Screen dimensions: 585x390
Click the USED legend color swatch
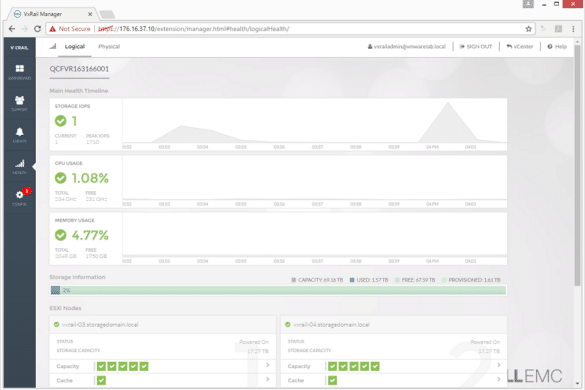point(352,280)
